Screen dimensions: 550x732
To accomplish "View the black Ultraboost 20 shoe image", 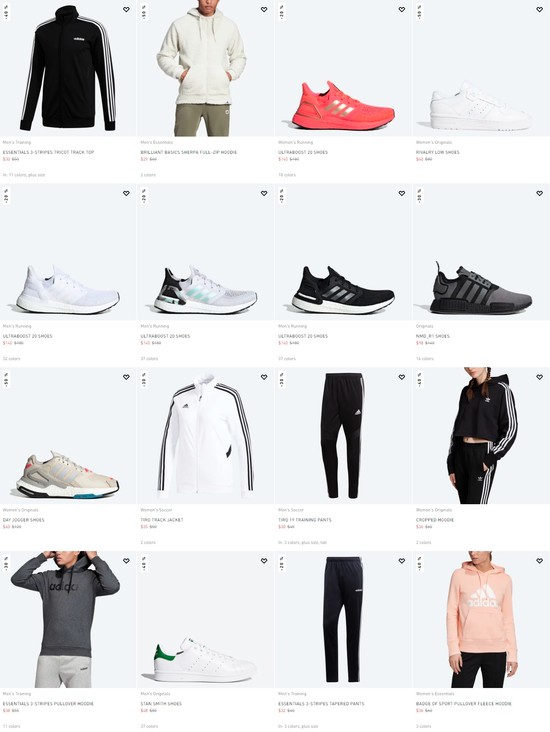I will (x=344, y=252).
